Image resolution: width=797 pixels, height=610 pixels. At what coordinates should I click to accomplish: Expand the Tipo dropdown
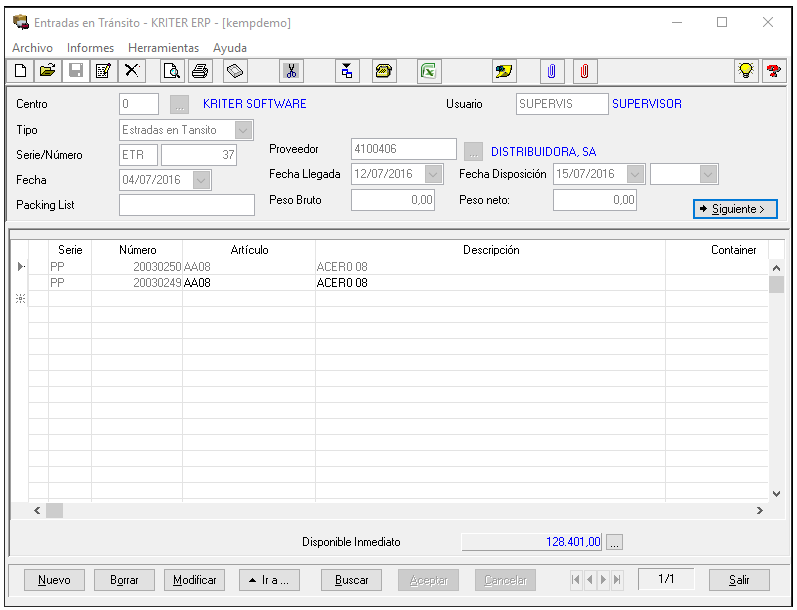[244, 130]
